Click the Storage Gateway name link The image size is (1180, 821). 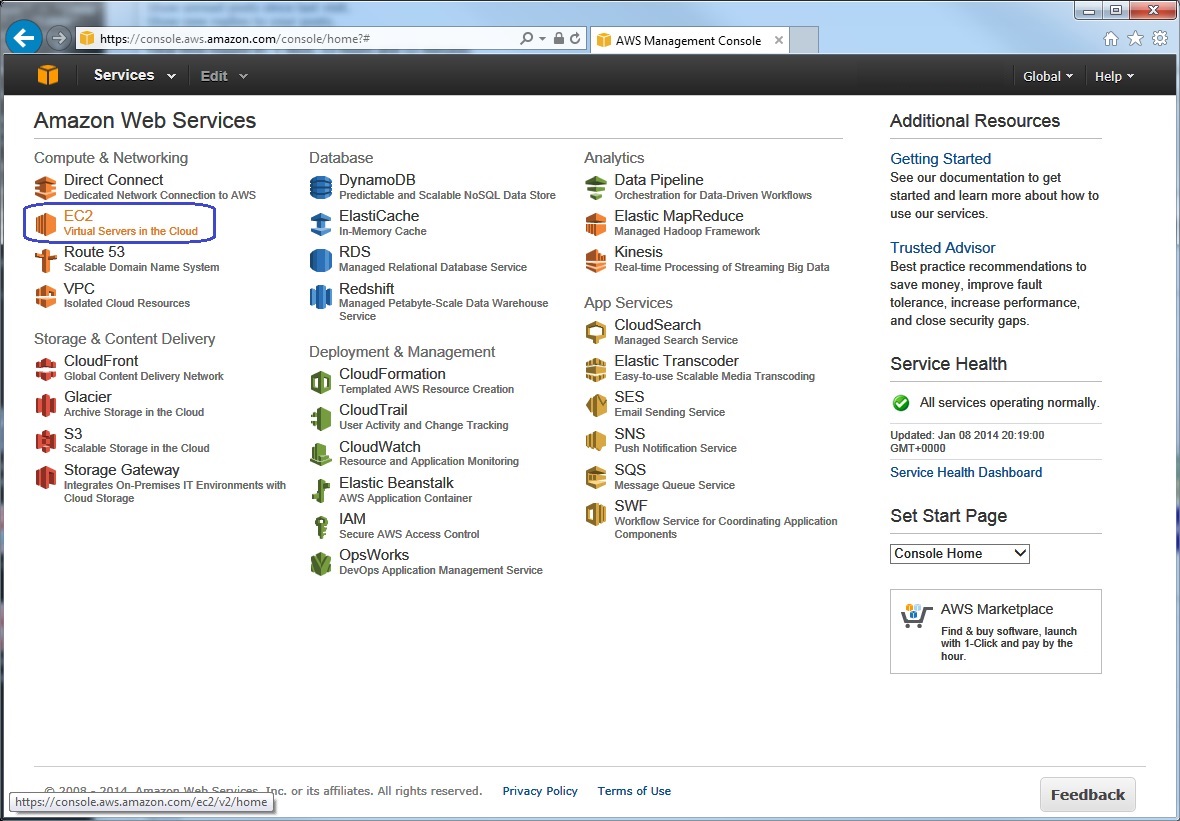pos(121,470)
